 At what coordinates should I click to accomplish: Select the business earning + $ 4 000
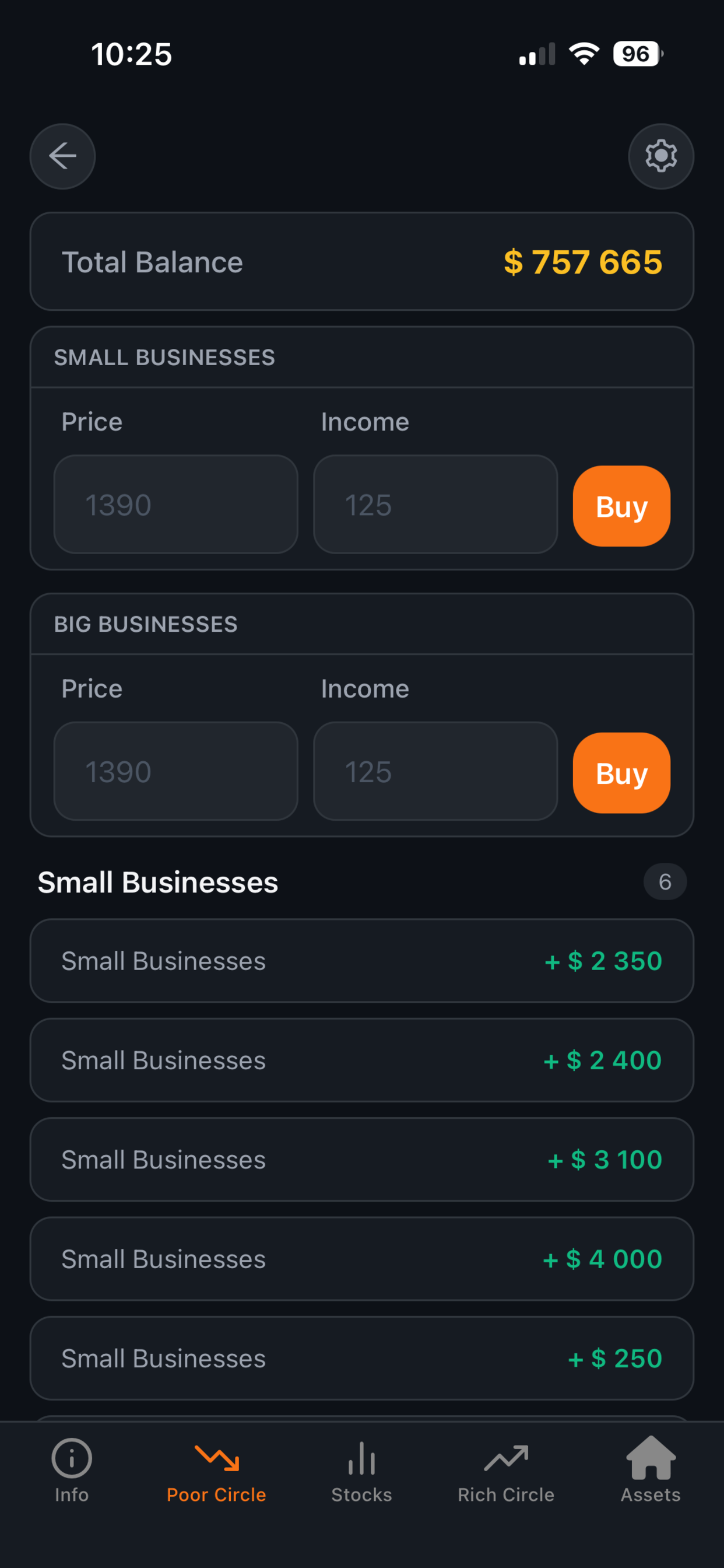pyautogui.click(x=362, y=1258)
